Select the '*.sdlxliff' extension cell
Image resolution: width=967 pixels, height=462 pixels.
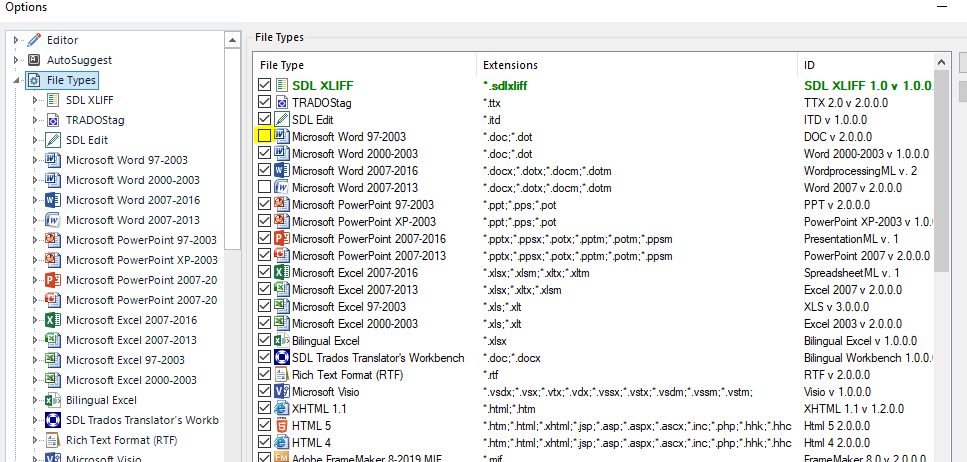coord(506,85)
